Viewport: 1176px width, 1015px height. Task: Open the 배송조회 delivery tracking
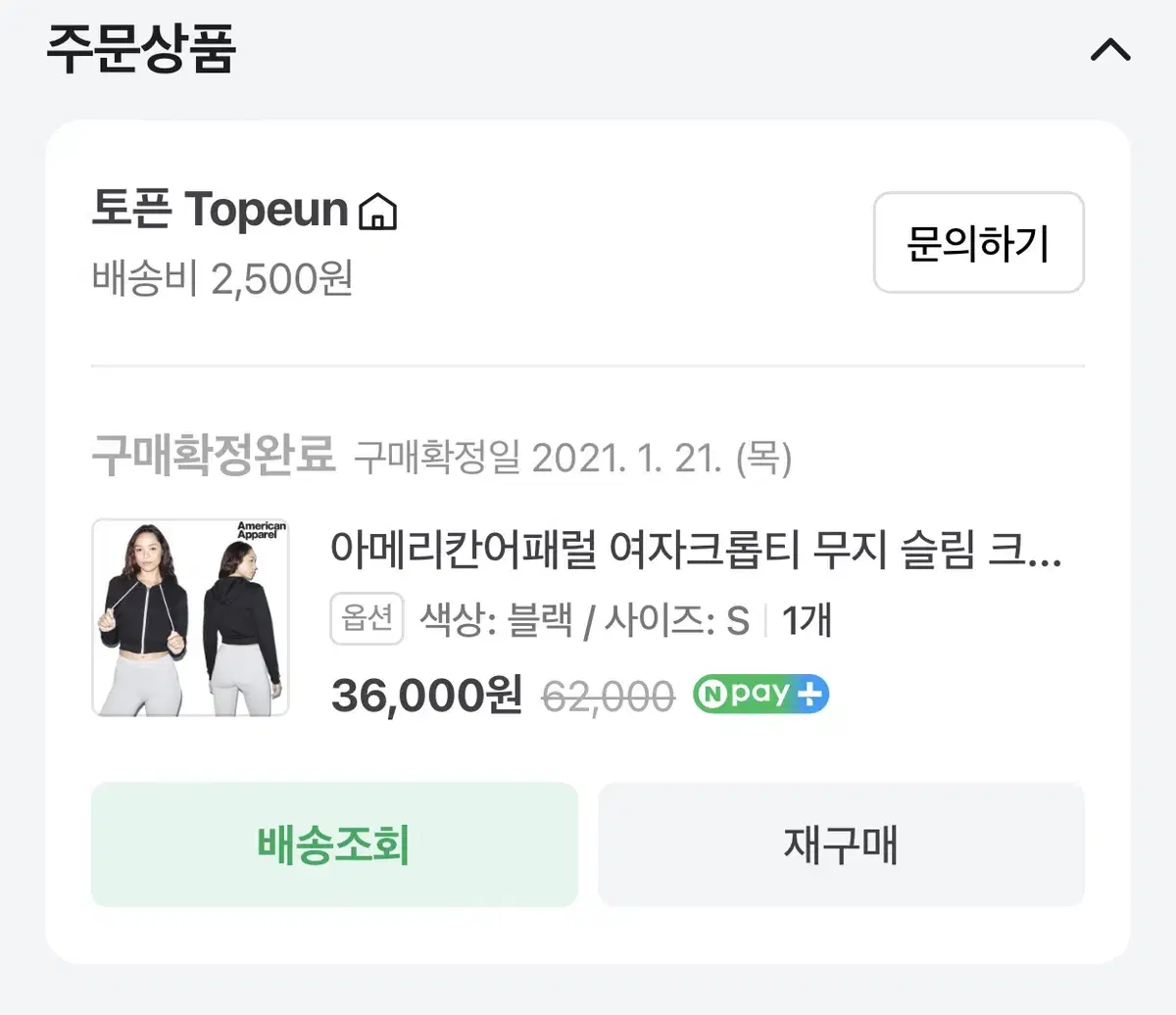(x=334, y=845)
